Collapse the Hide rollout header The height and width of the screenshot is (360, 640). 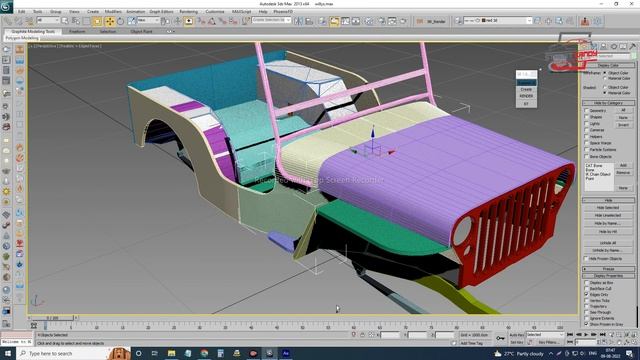[x=608, y=200]
